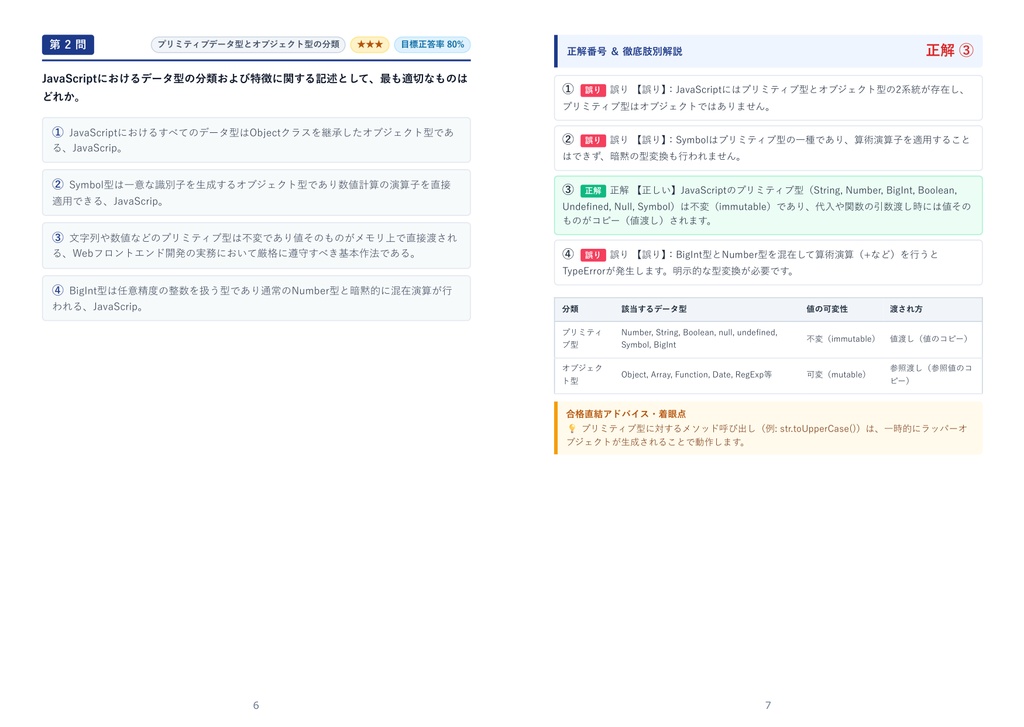Select answer option ① about Object class inheritance
Viewport: 1024px width, 727px height.
(256, 140)
